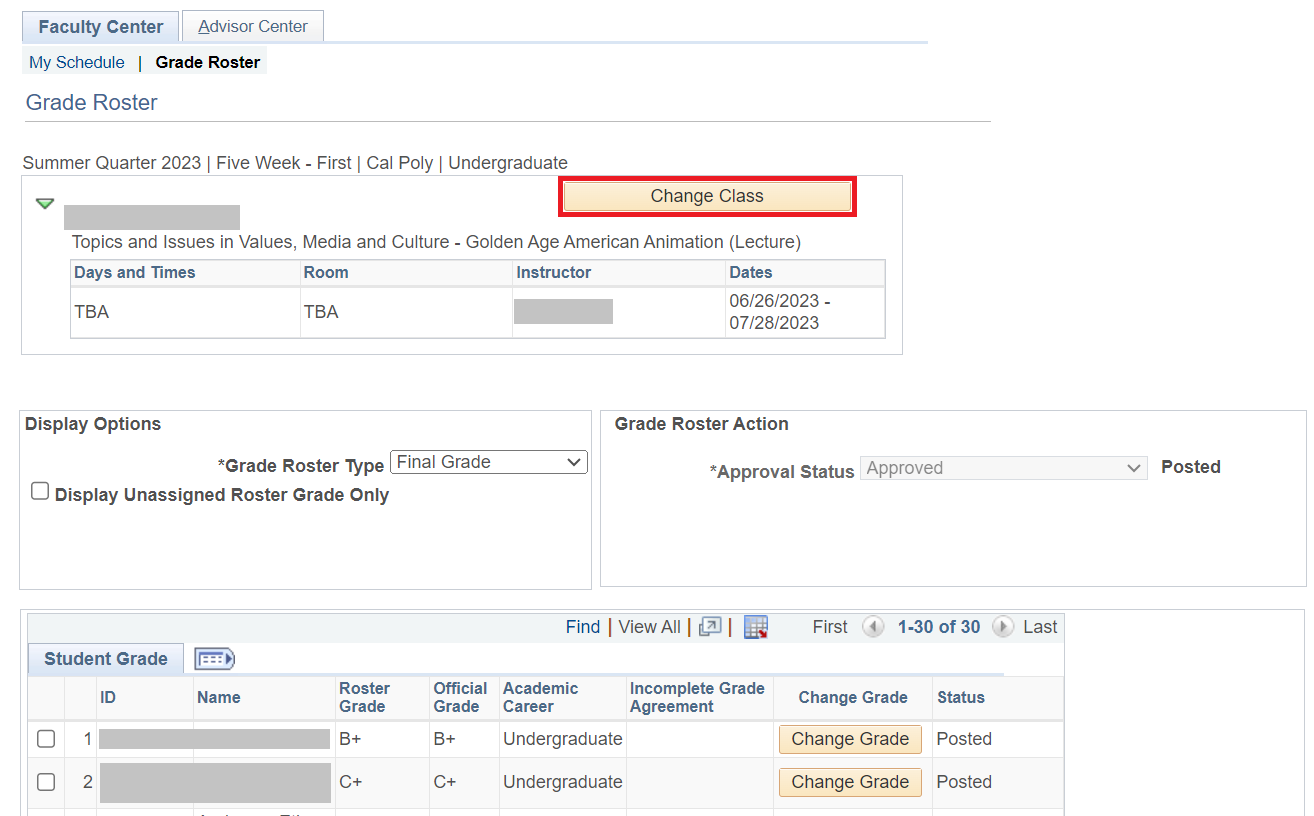Toggle Display Unassigned Roster Grade Only checkbox
This screenshot has height=816, width=1314.
point(40,491)
